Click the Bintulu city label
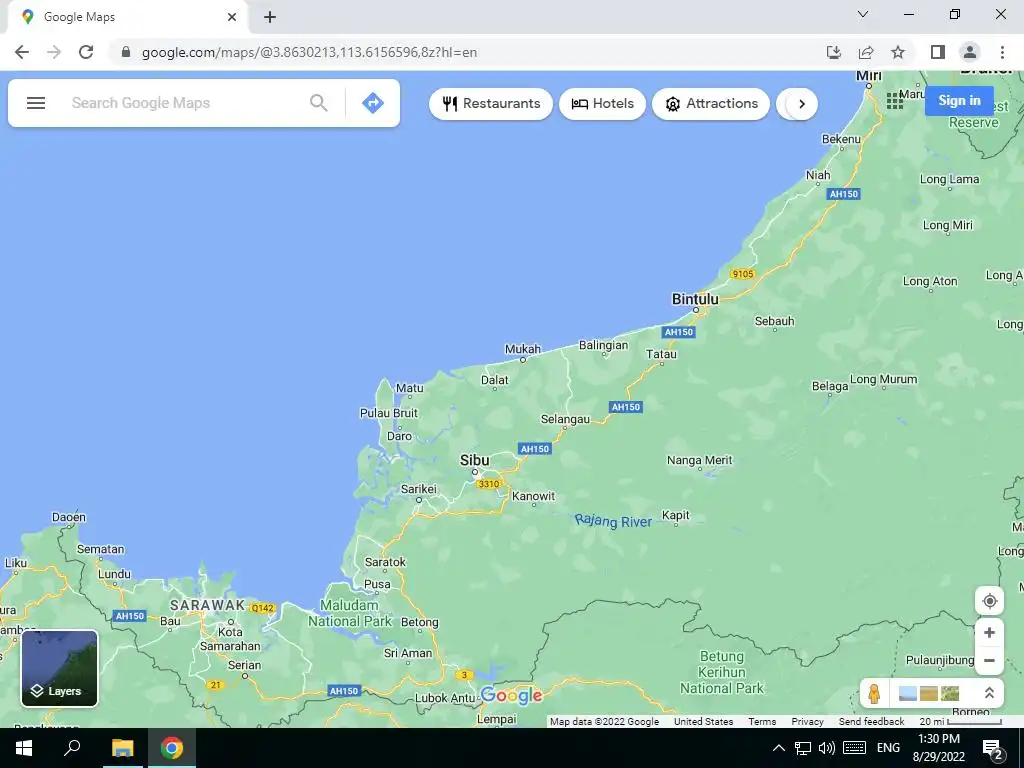This screenshot has height=768, width=1024. pos(695,299)
